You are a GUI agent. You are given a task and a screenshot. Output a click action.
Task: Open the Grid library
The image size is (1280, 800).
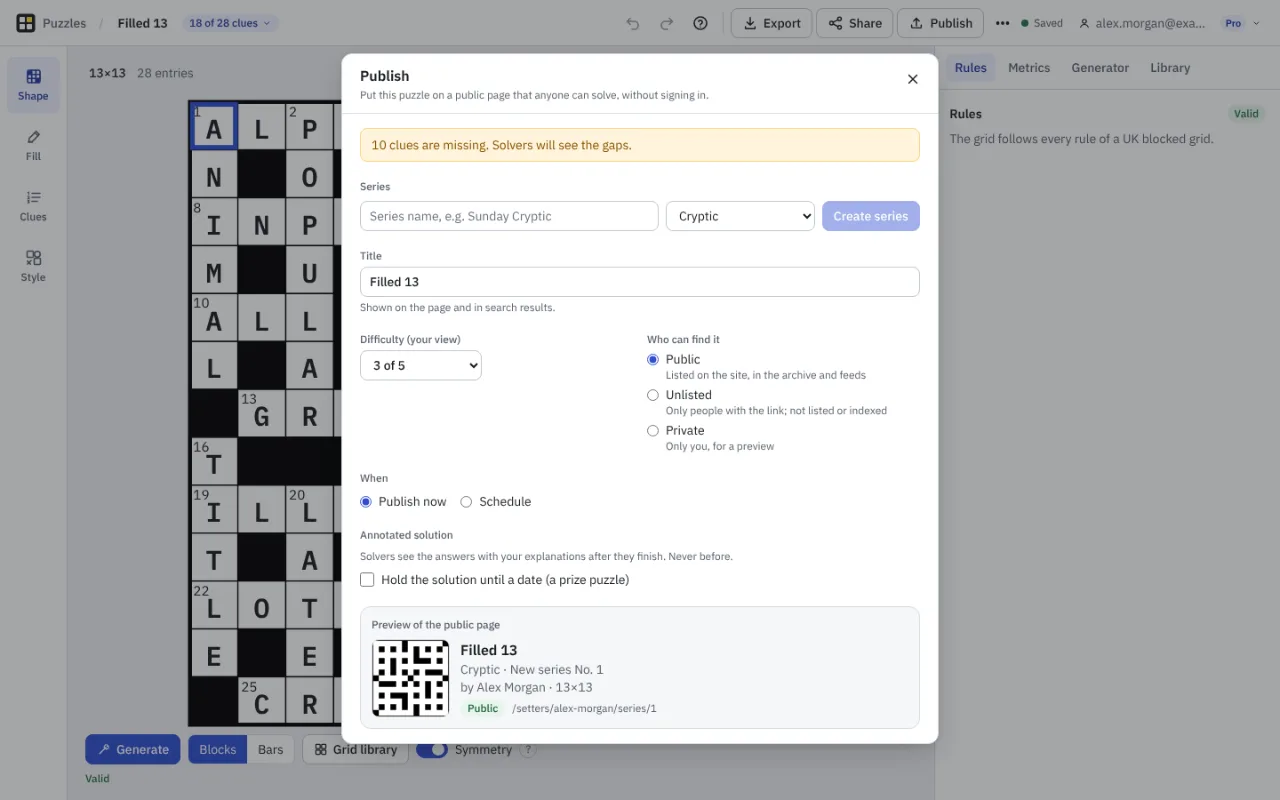(x=355, y=749)
